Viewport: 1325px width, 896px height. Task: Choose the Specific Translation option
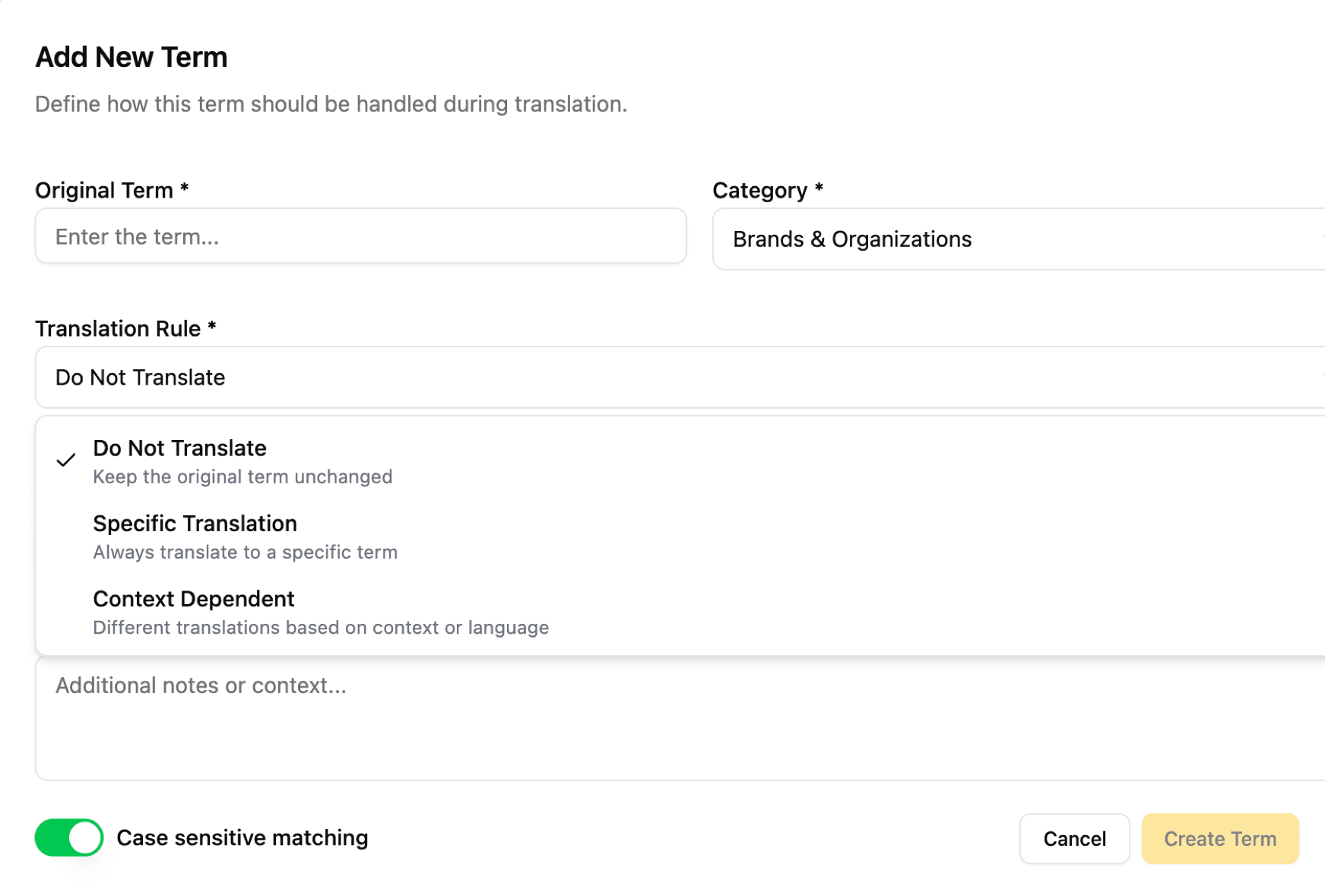(x=195, y=524)
